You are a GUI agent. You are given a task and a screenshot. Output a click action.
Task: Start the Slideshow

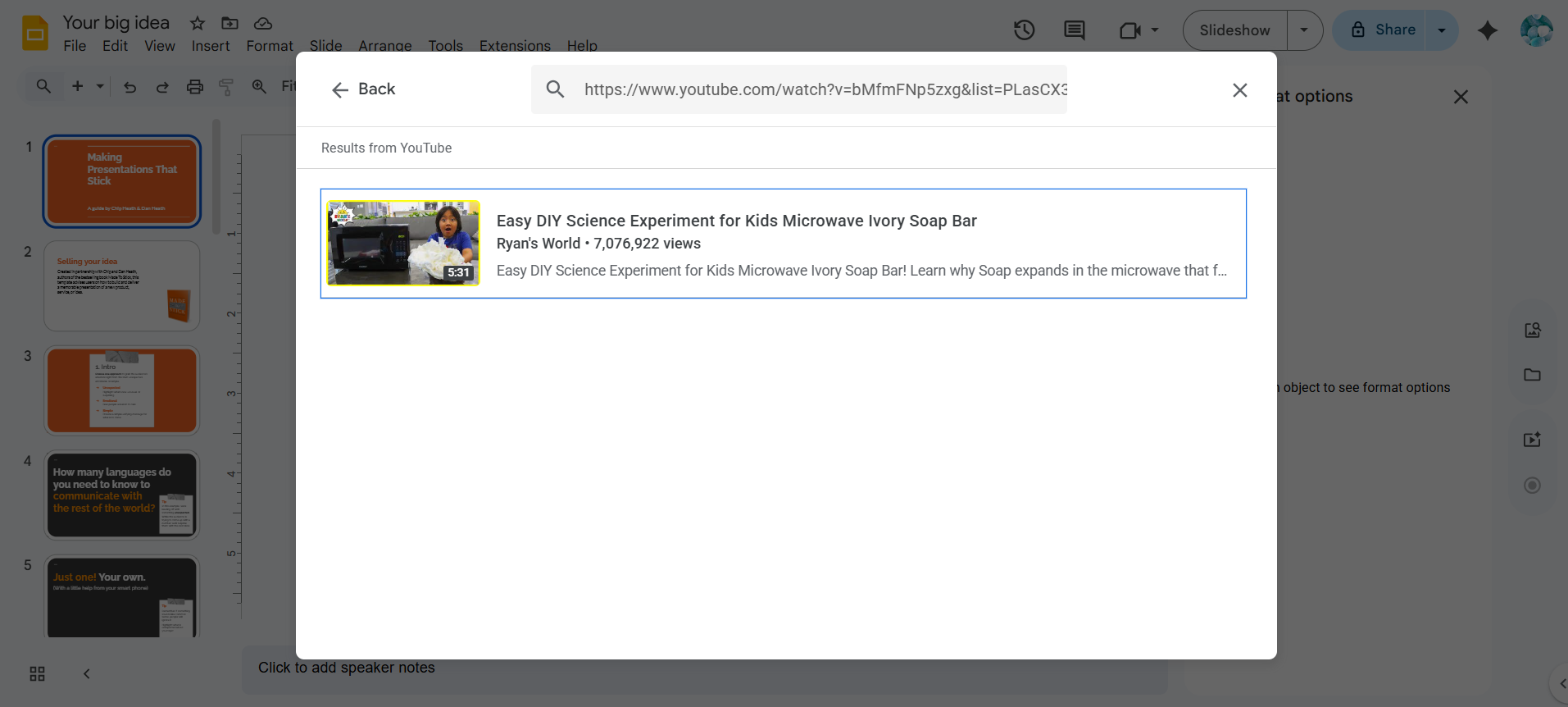point(1234,30)
